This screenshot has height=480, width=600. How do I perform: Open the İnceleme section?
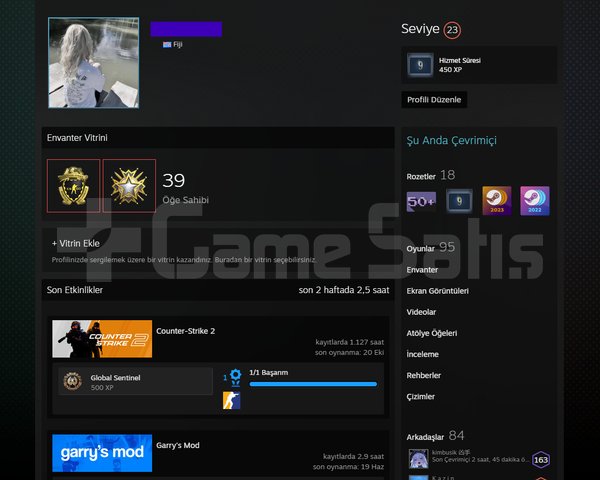(422, 354)
